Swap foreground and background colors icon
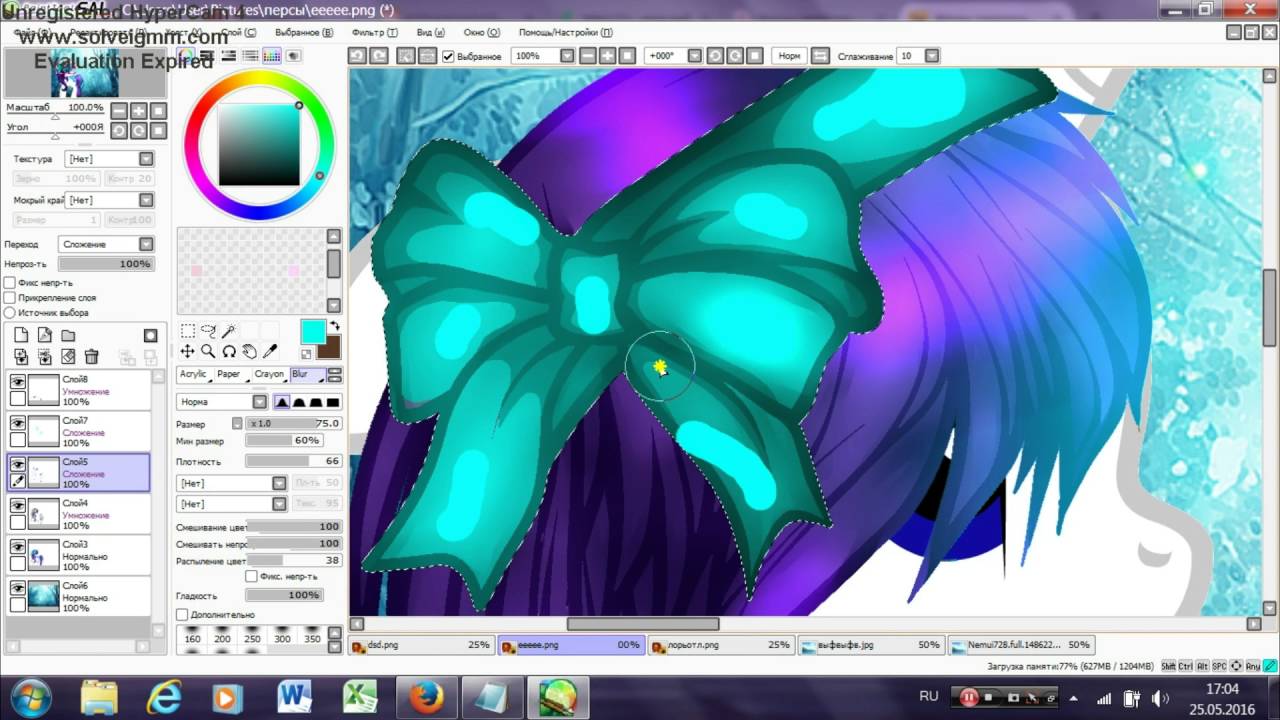This screenshot has height=720, width=1280. 335,326
